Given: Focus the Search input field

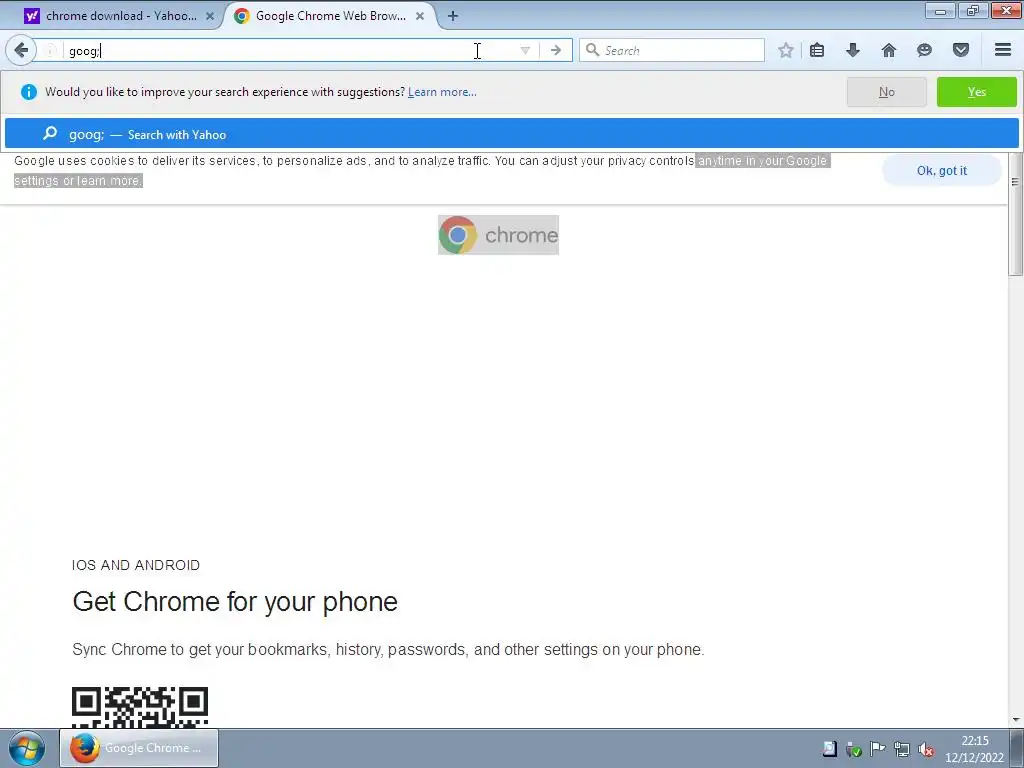Looking at the screenshot, I should [x=672, y=50].
